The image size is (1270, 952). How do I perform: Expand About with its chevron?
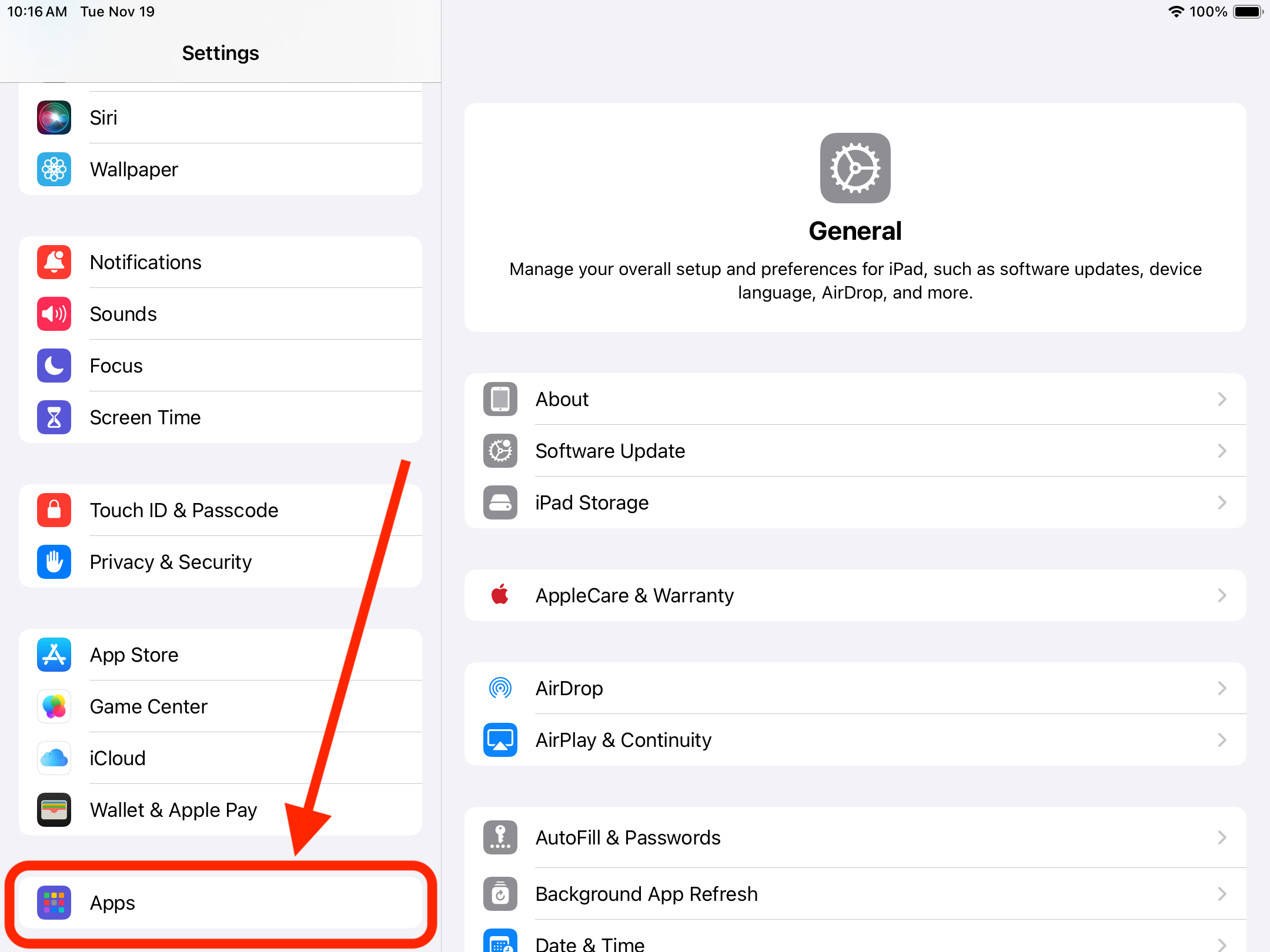tap(1222, 399)
